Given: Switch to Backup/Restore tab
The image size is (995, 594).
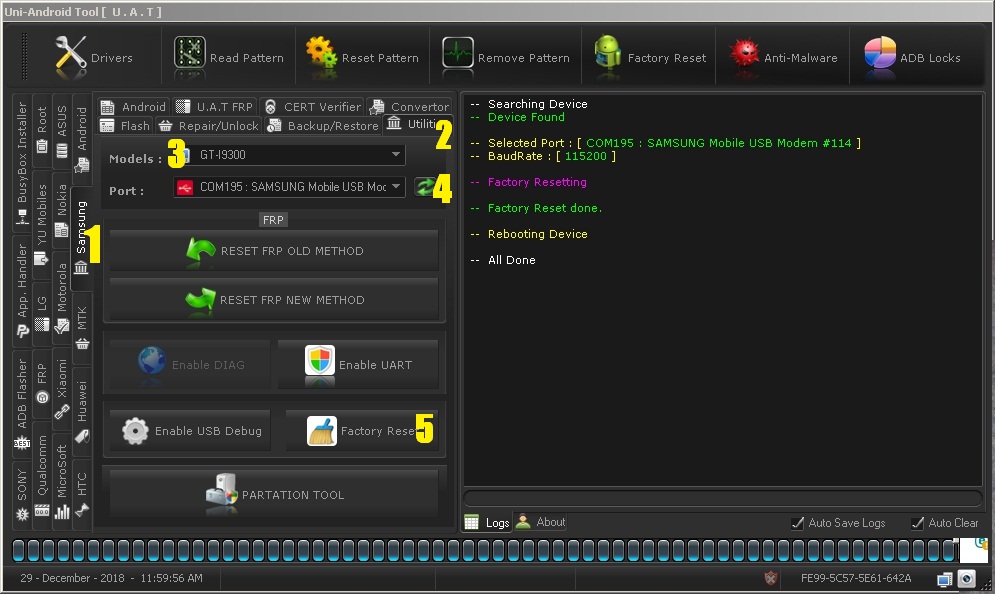Looking at the screenshot, I should pos(323,126).
